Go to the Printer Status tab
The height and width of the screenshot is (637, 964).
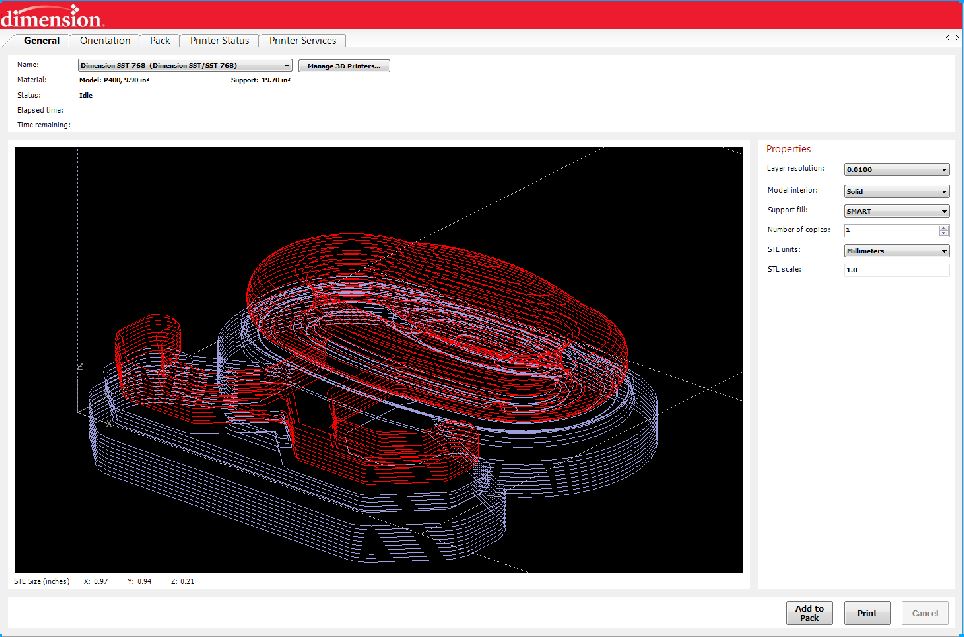(219, 41)
